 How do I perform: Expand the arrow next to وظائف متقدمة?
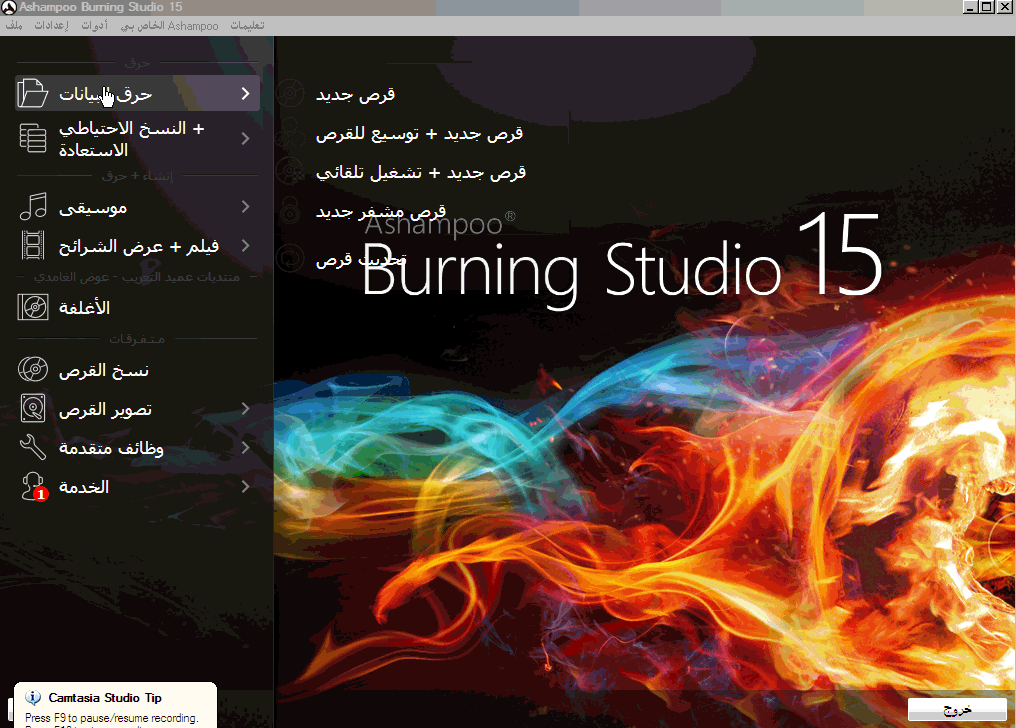click(x=245, y=448)
